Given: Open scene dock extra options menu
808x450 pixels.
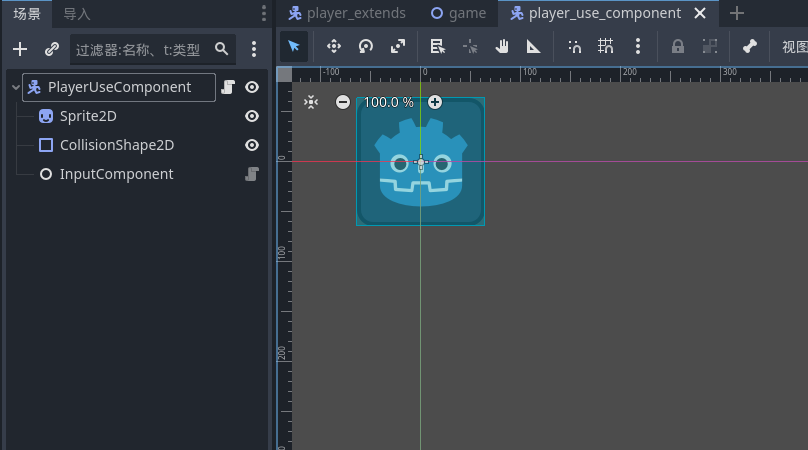Looking at the screenshot, I should point(254,49).
